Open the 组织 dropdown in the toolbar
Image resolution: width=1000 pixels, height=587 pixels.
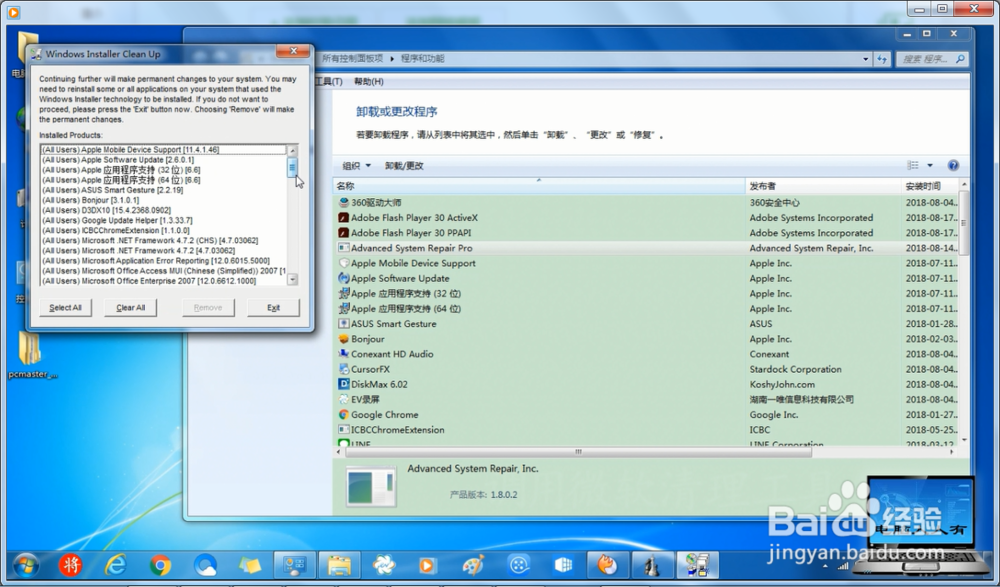point(357,166)
